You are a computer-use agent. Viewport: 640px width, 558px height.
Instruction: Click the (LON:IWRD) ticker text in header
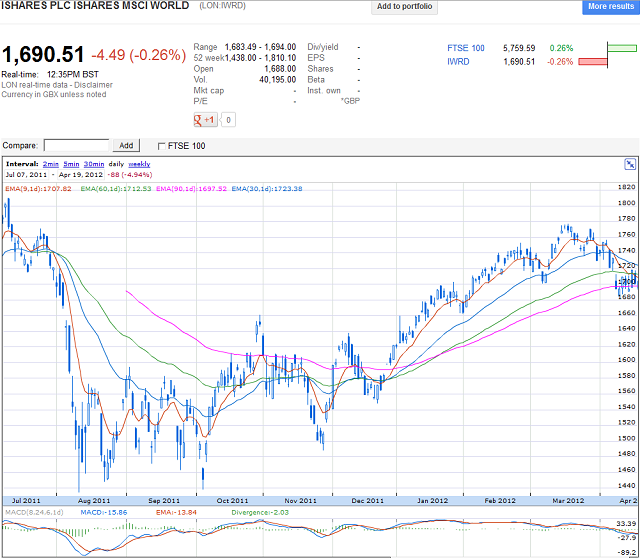222,6
